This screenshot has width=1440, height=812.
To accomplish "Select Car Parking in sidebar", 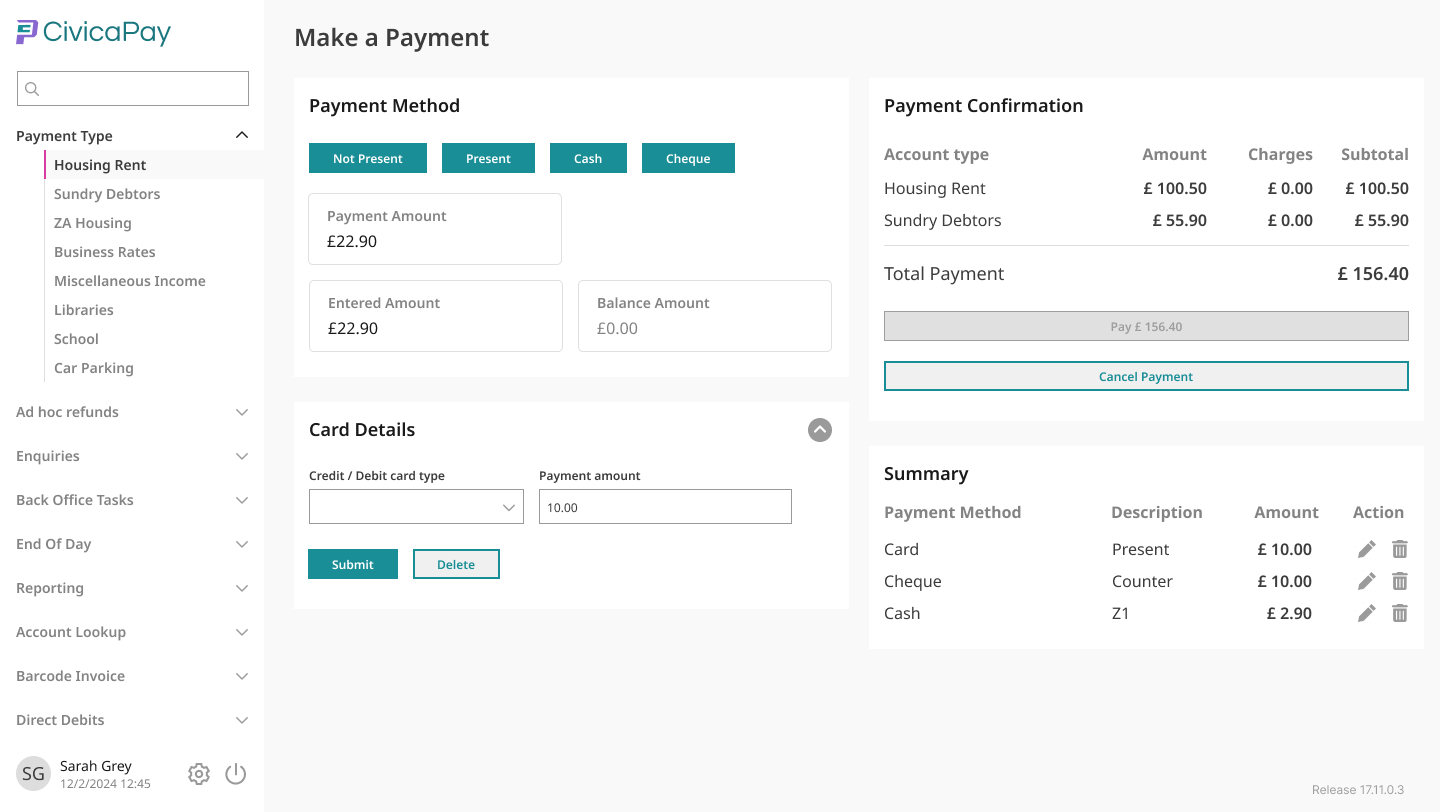I will coord(94,368).
